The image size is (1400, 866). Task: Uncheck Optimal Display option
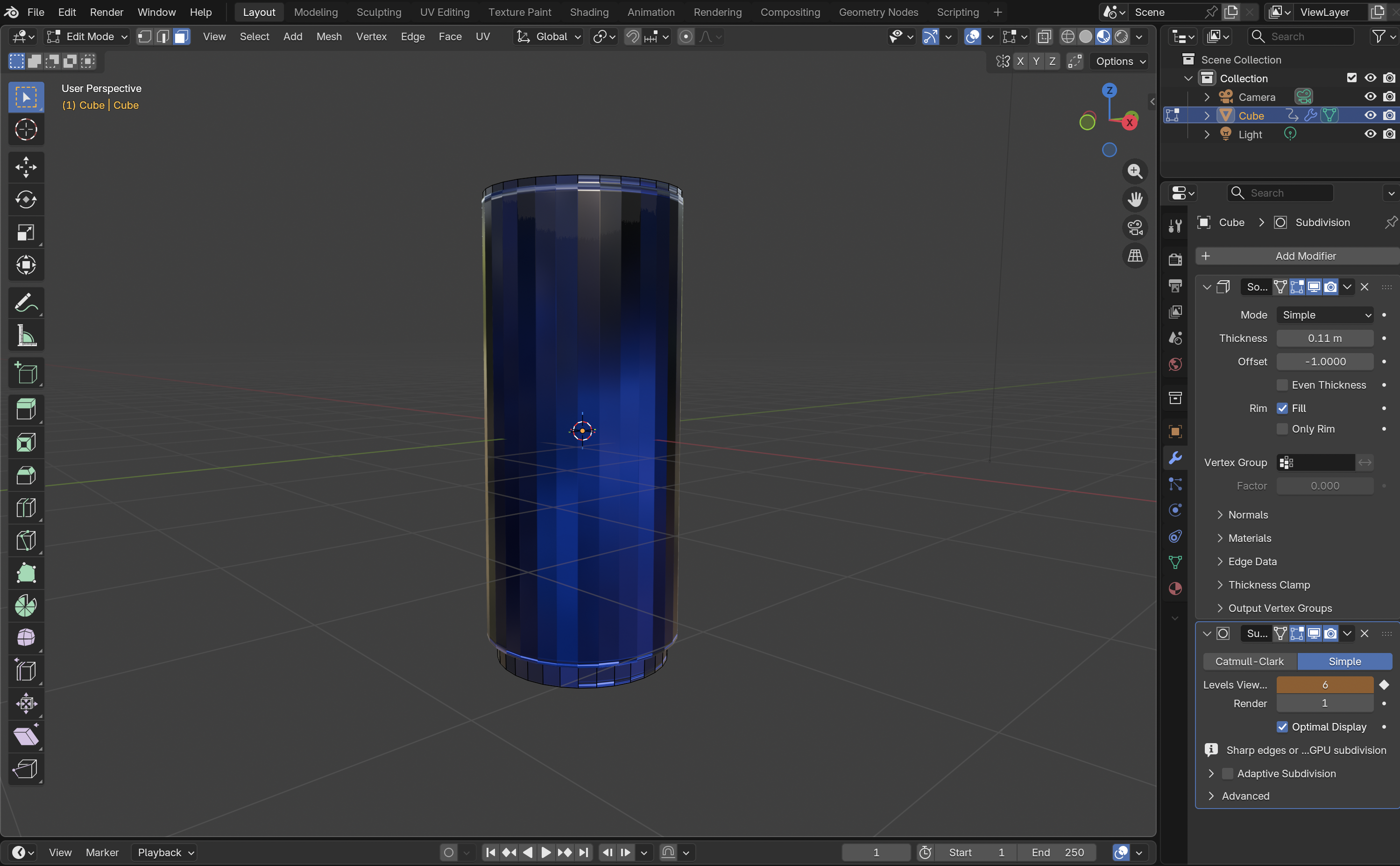(x=1282, y=727)
